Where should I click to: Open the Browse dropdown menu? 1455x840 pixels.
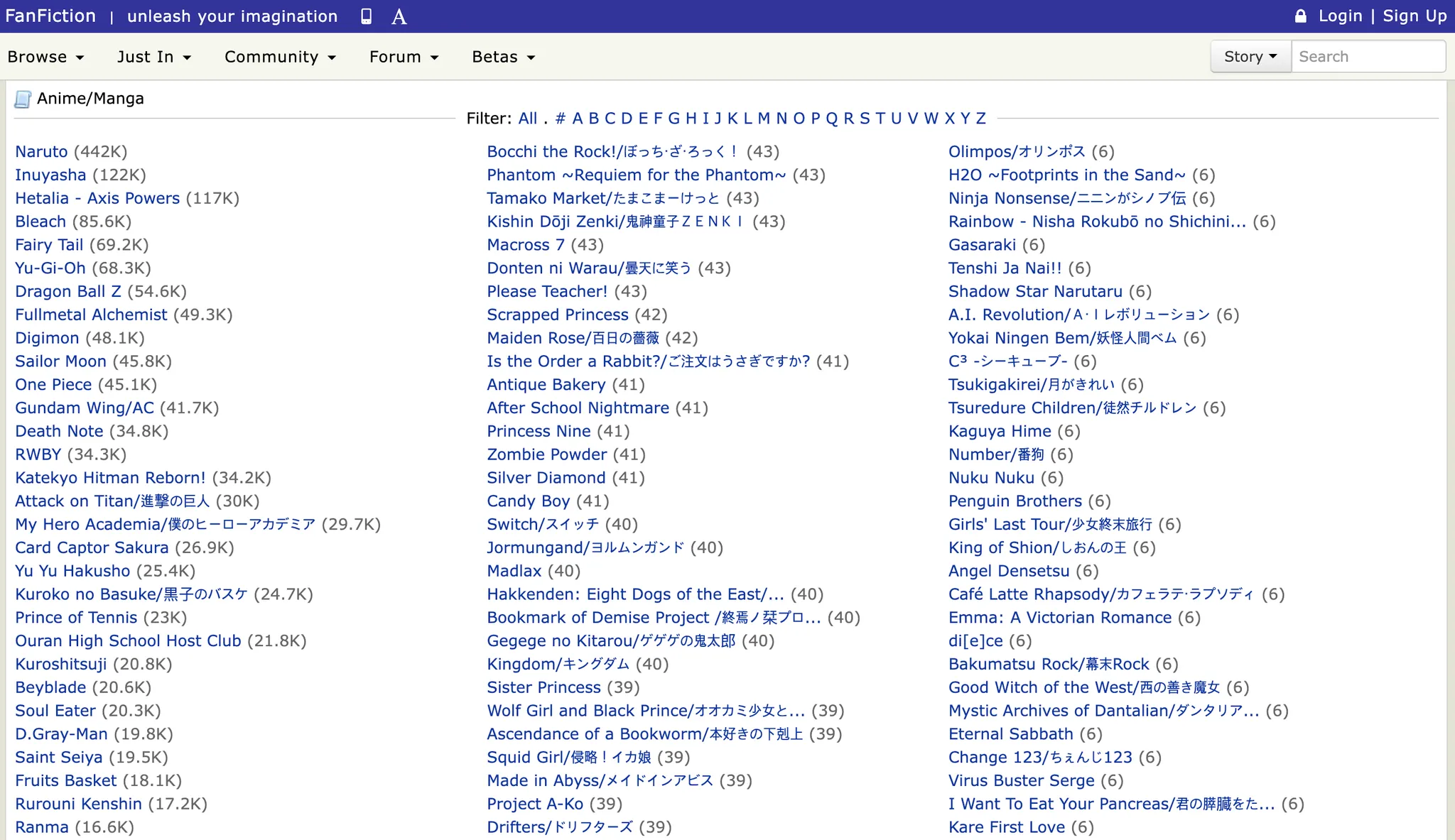pos(45,57)
